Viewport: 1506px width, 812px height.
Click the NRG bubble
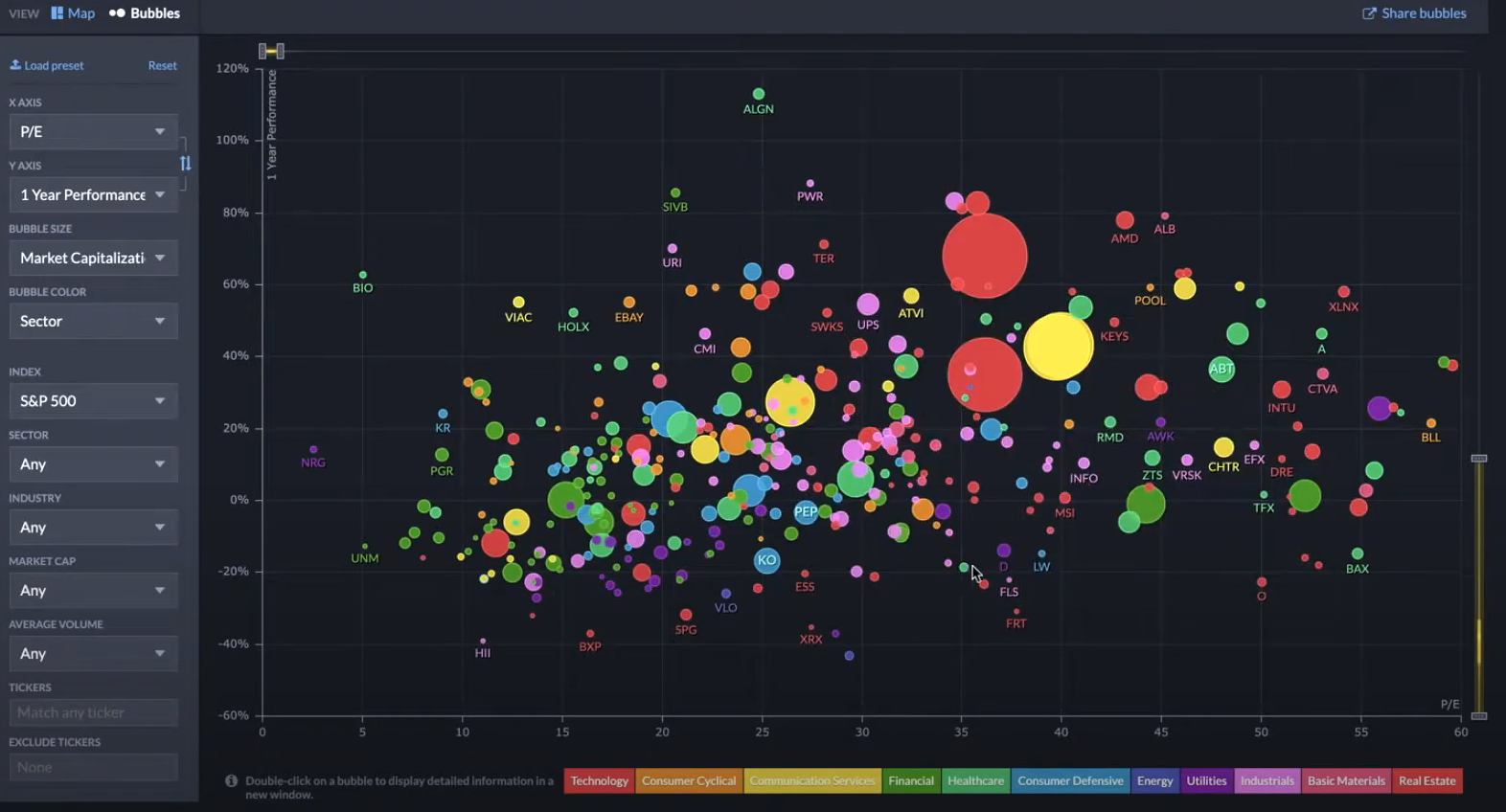313,449
